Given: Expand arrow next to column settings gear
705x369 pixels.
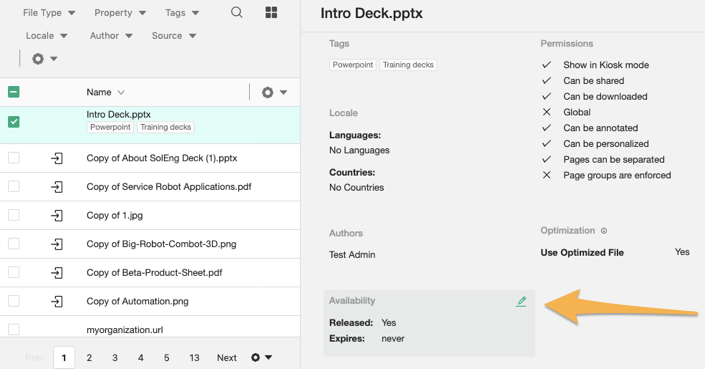Looking at the screenshot, I should point(283,92).
